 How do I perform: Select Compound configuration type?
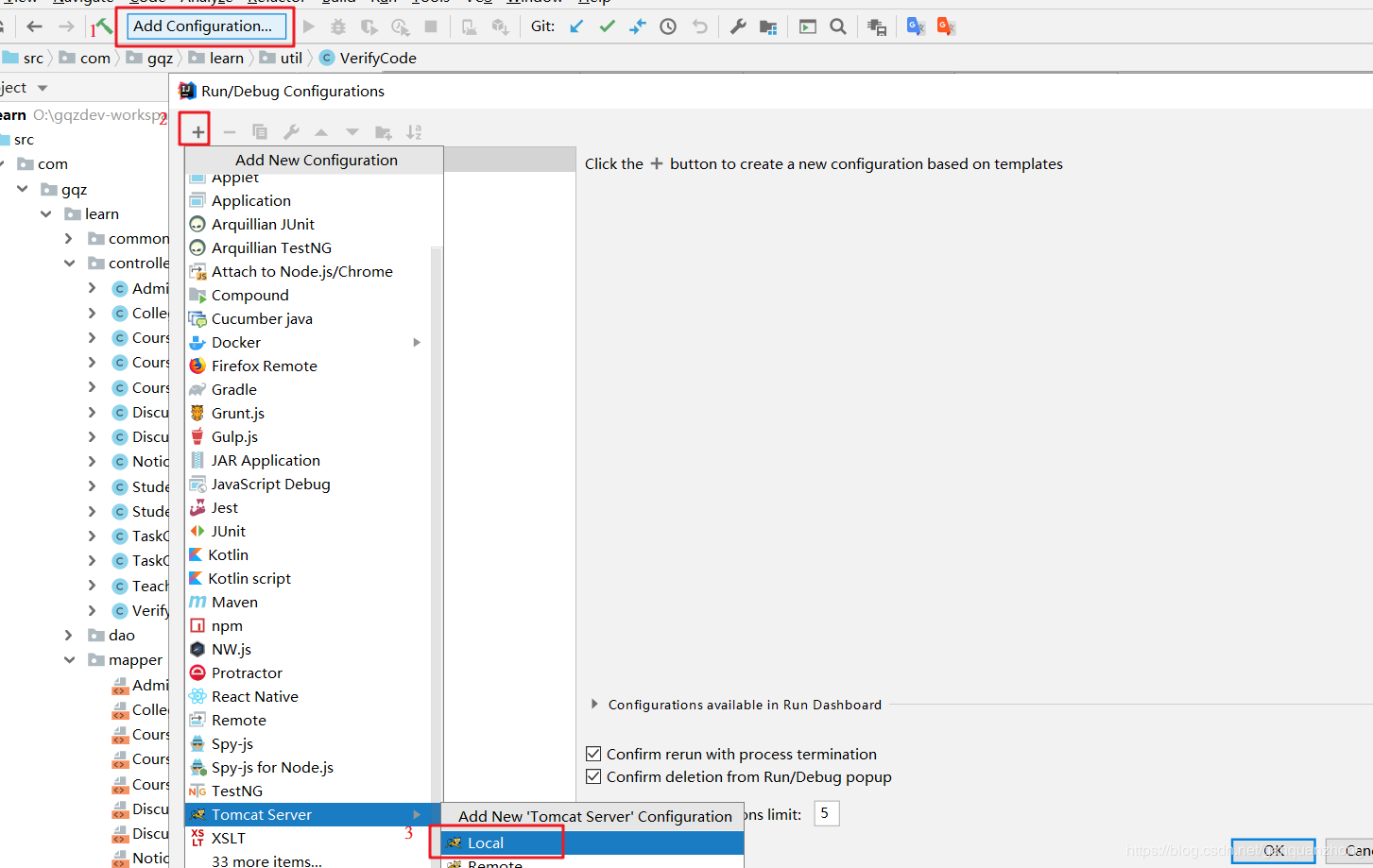pos(308,295)
